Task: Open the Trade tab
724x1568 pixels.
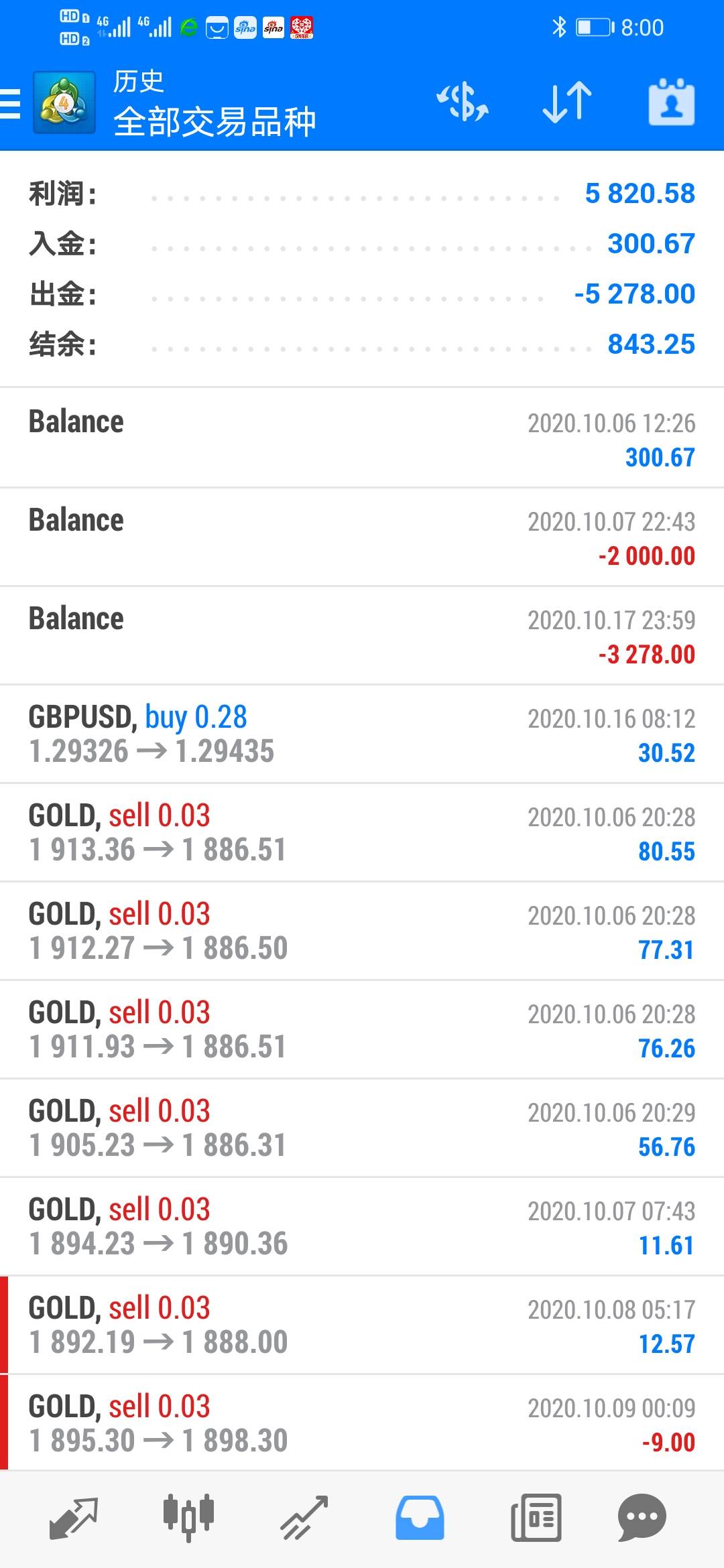Action: pos(304,1518)
